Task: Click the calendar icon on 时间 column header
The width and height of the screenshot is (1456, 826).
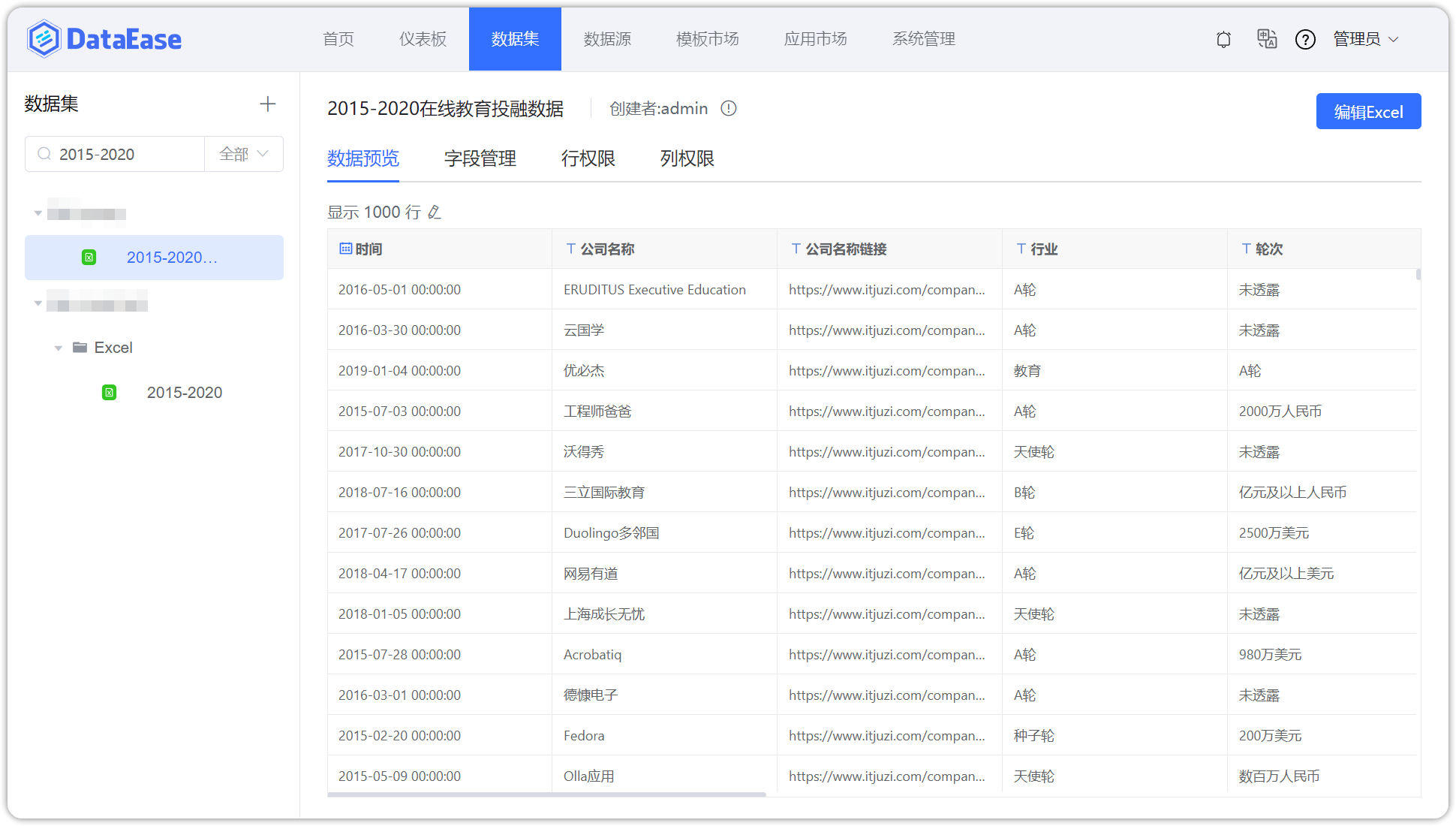Action: coord(347,249)
